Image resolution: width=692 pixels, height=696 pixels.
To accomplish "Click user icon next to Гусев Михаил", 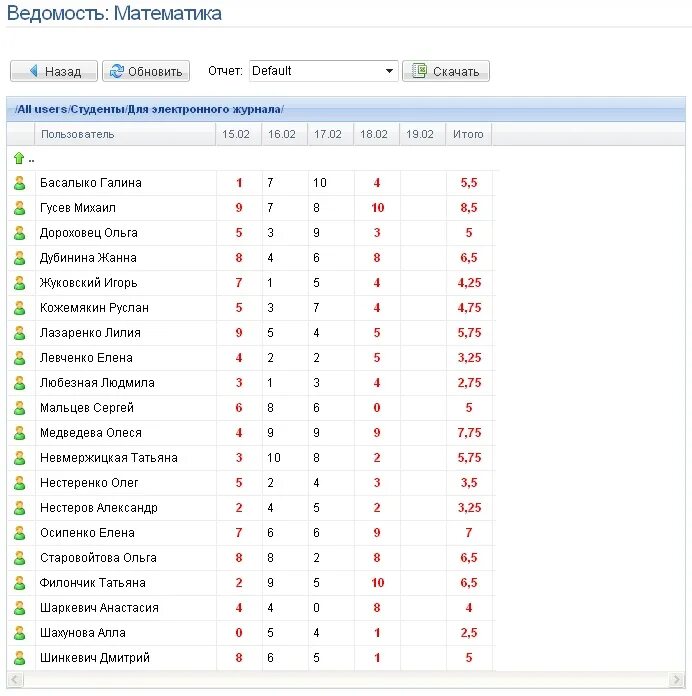I will coord(20,208).
